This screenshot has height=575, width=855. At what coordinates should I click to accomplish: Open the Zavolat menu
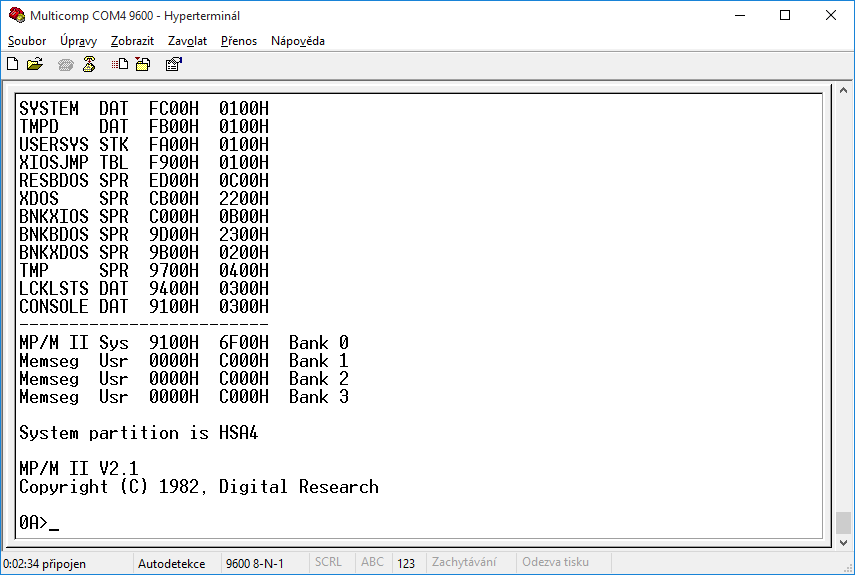187,41
